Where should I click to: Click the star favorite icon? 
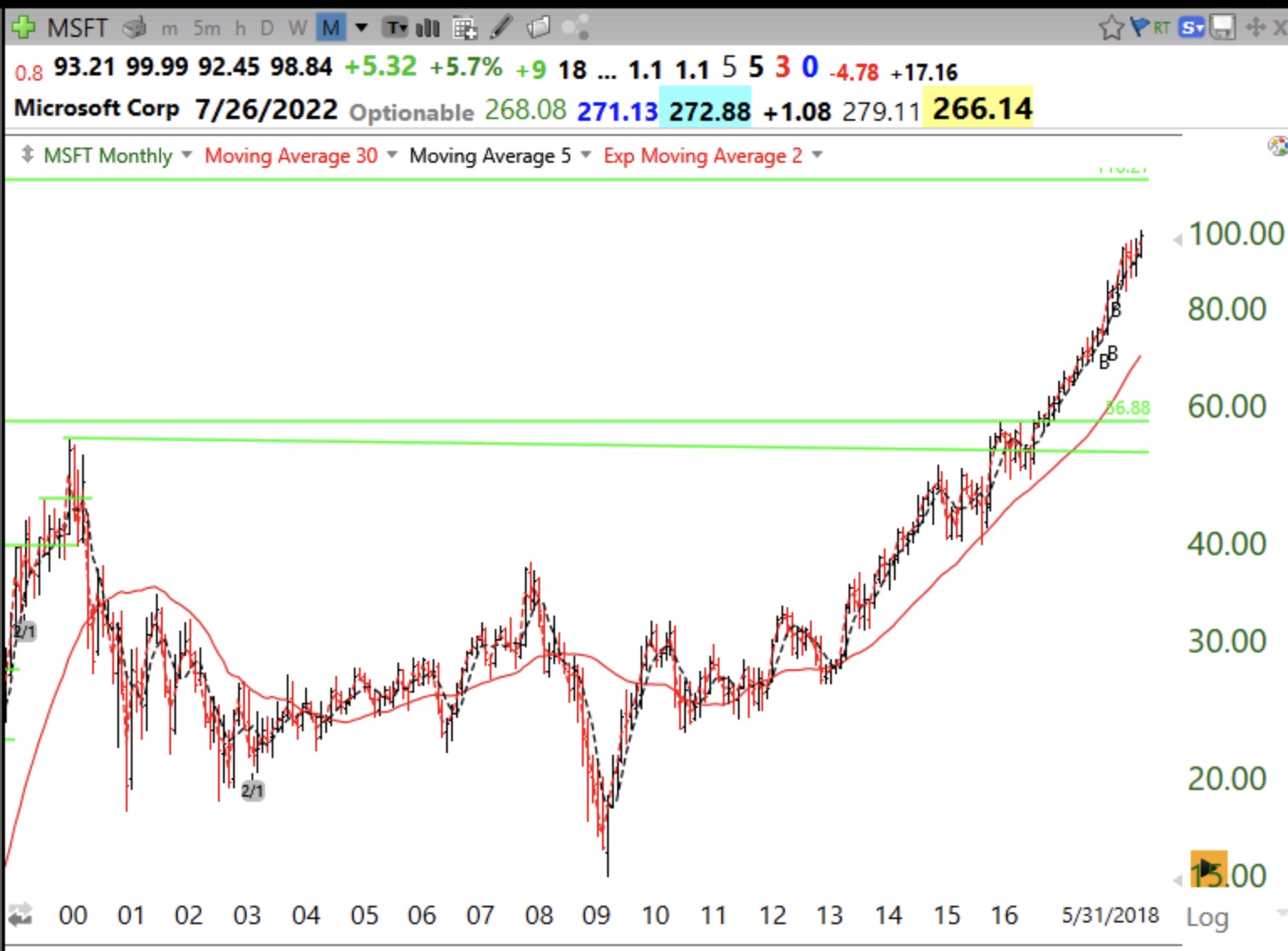(1111, 28)
